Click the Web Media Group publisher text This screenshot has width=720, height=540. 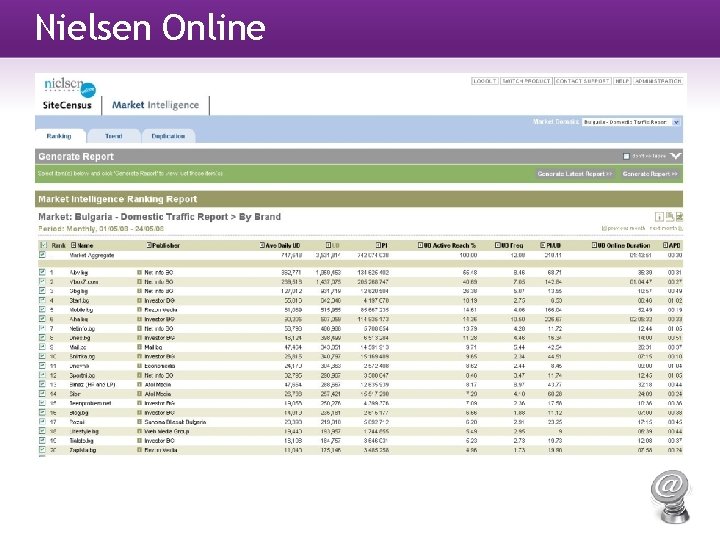(x=166, y=432)
